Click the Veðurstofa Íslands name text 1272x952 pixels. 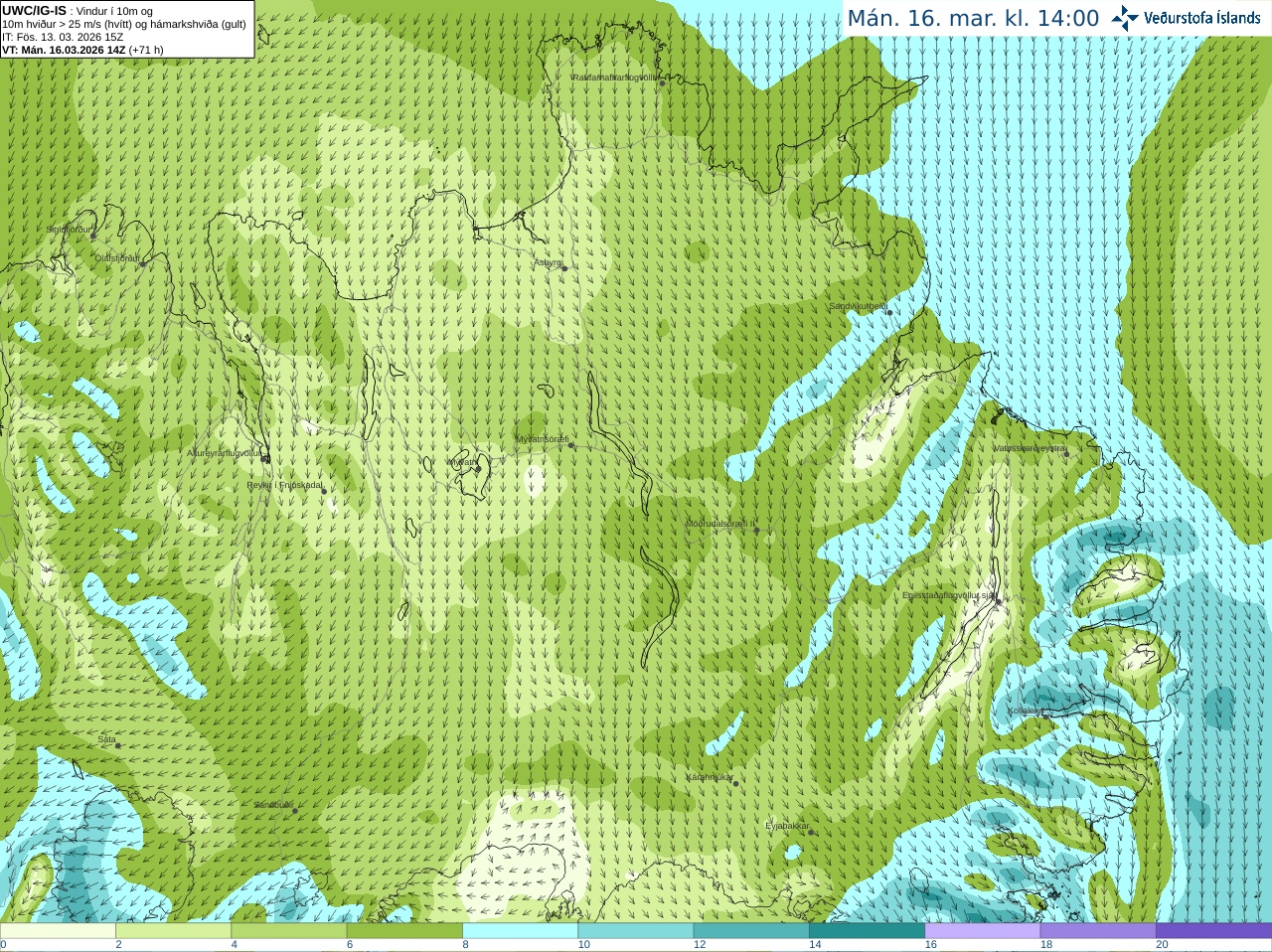tap(1202, 18)
